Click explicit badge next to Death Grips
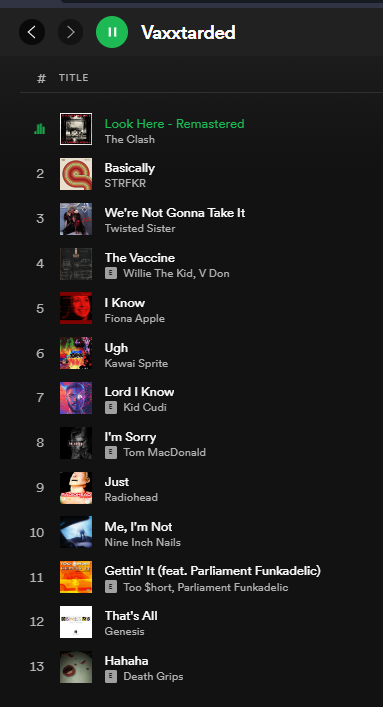The image size is (383, 707). pyautogui.click(x=111, y=676)
